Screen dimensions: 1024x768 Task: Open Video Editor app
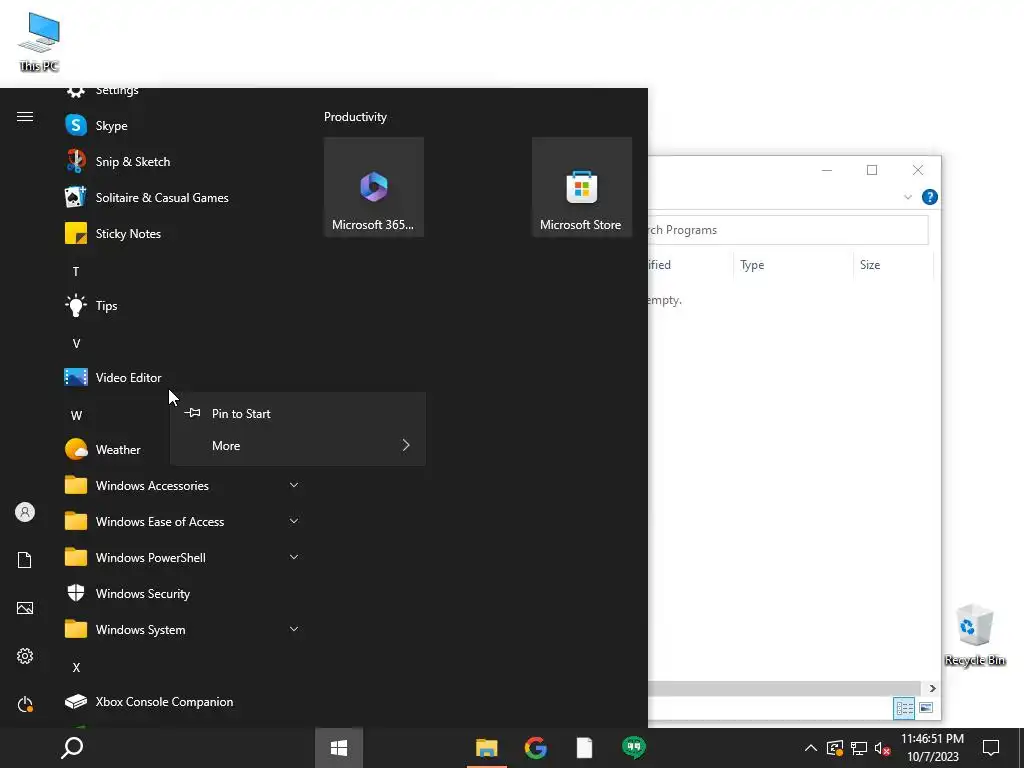pos(183,377)
